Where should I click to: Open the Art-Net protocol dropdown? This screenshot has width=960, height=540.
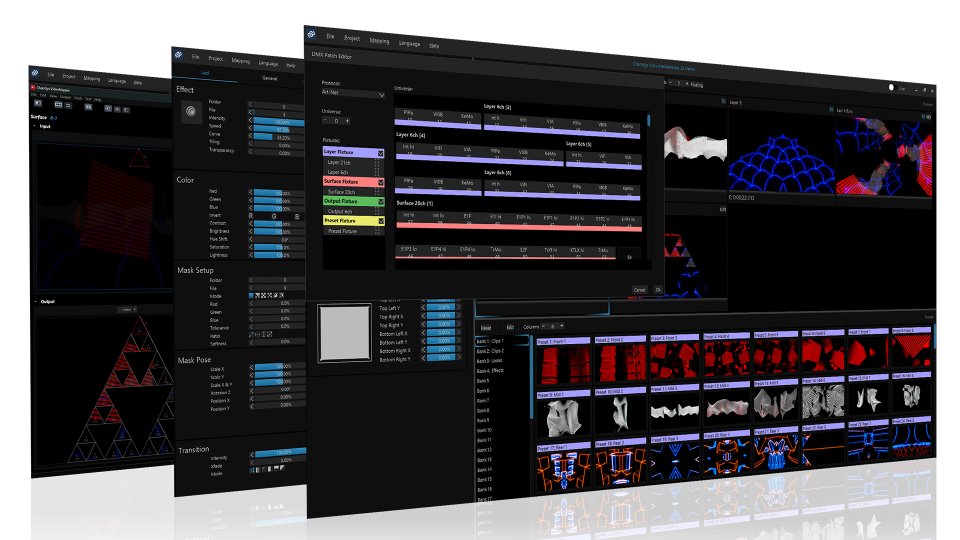click(x=353, y=94)
